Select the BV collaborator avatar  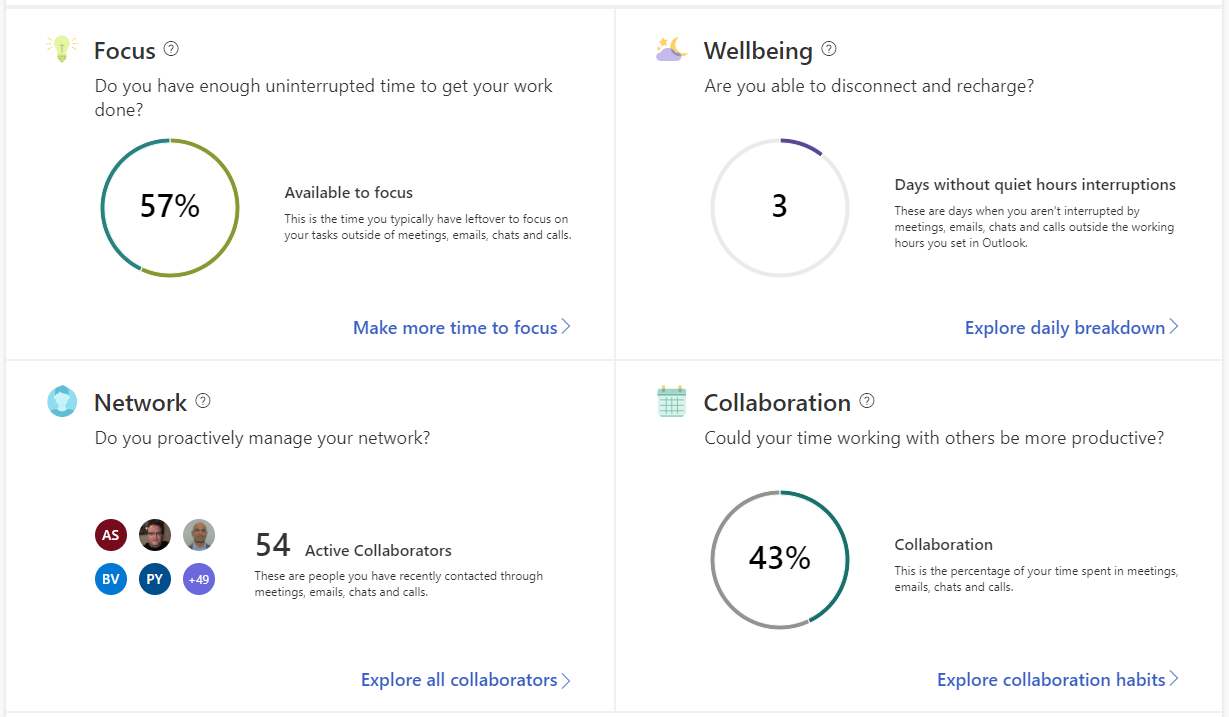coord(111,579)
